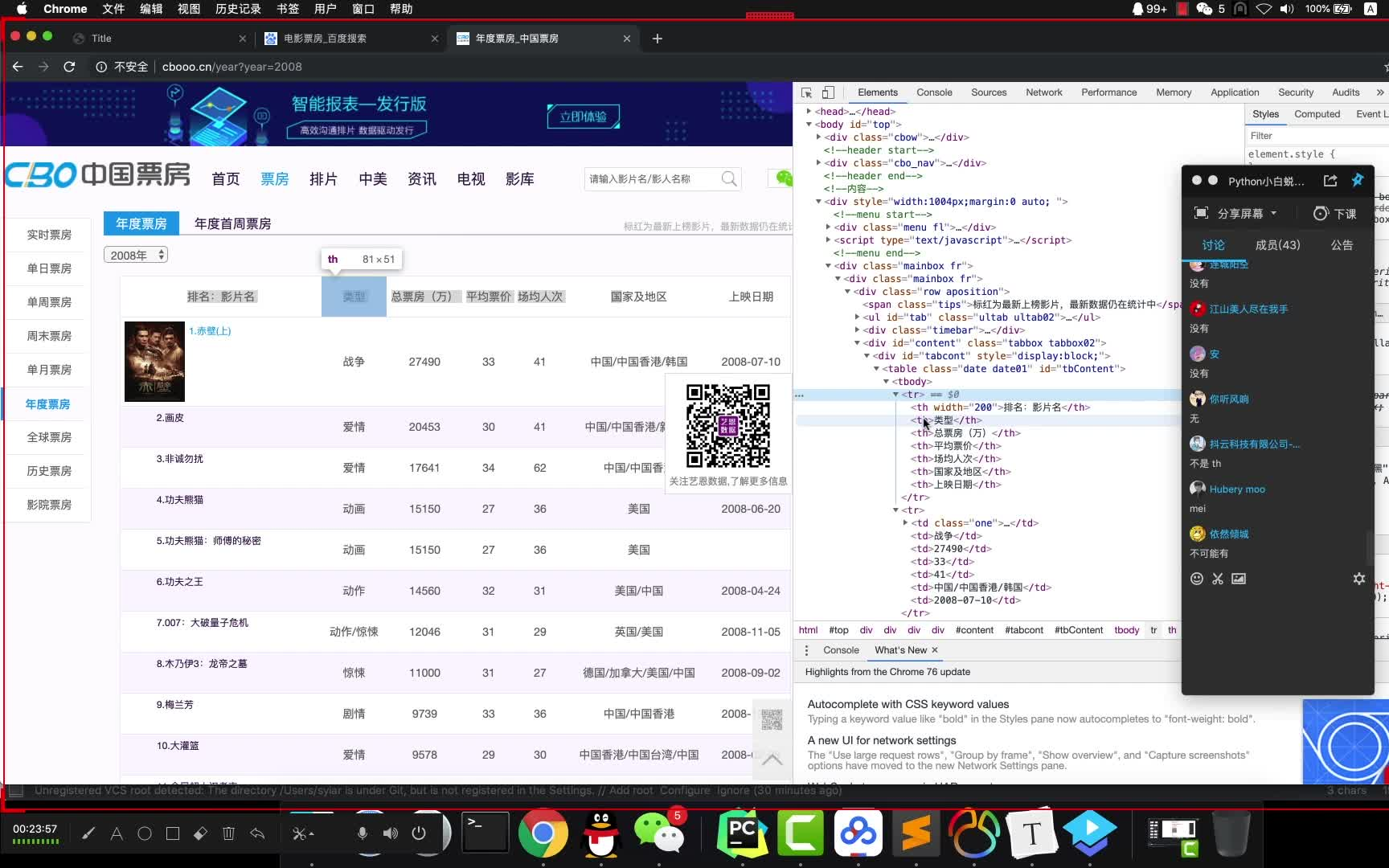Select the rectangle tool in recording toolbar
Screen dimensions: 1389x868
tap(173, 833)
